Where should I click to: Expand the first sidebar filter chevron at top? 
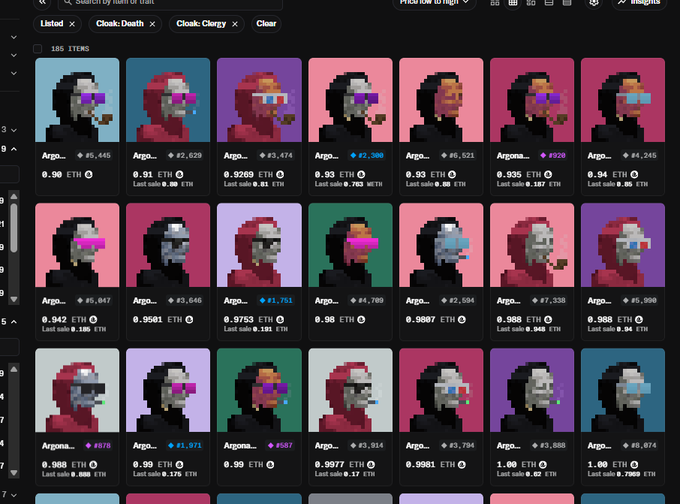coord(14,37)
